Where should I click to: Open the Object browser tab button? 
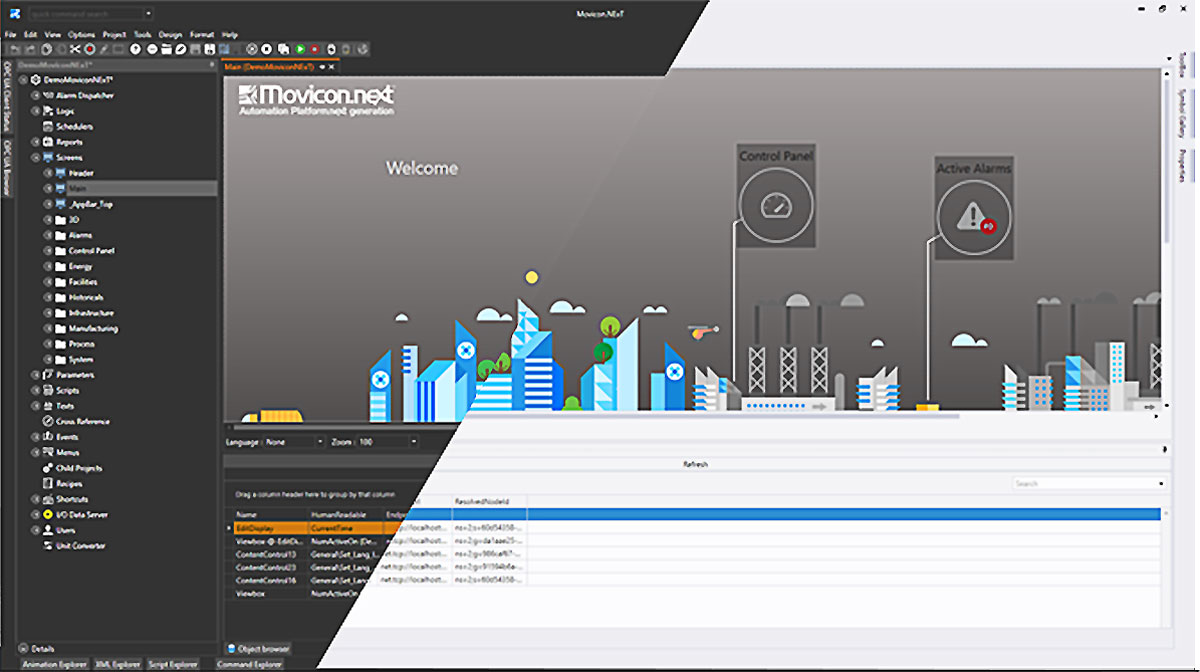click(x=258, y=649)
